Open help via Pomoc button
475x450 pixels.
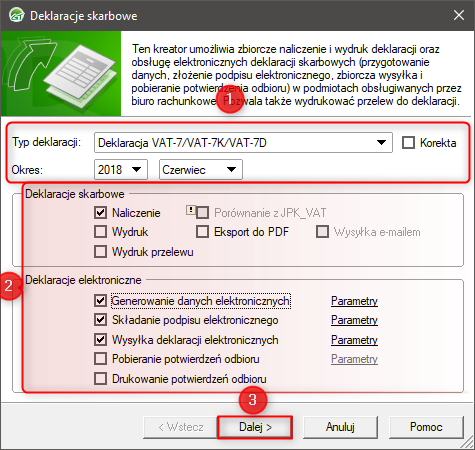426,427
